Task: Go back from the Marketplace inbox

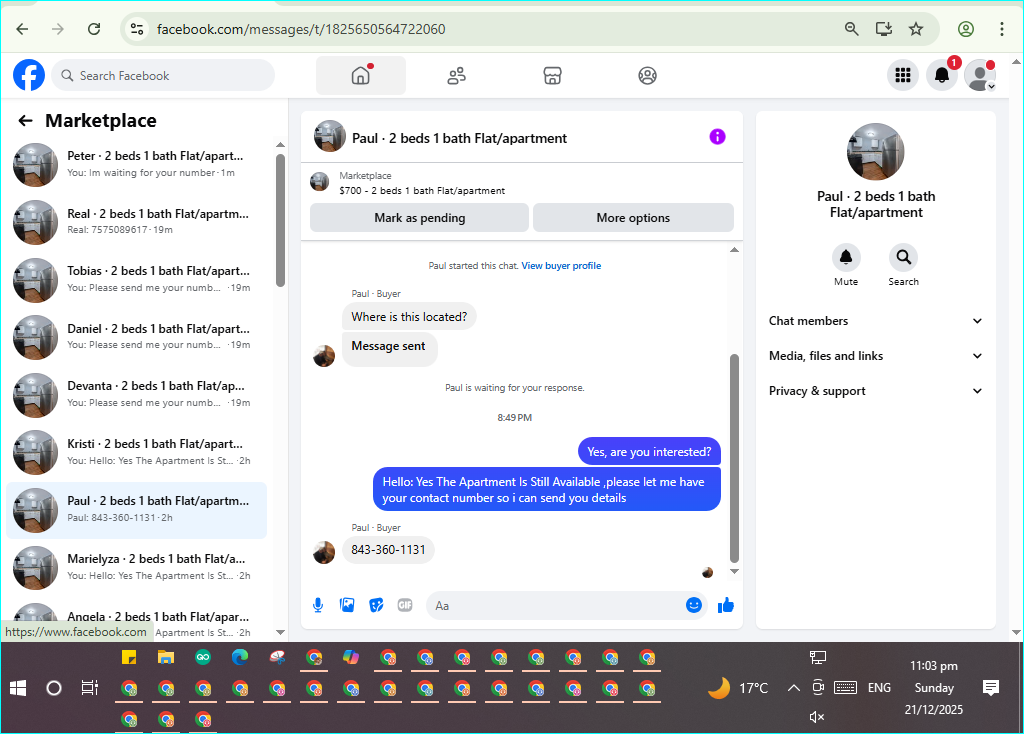Action: 25,121
